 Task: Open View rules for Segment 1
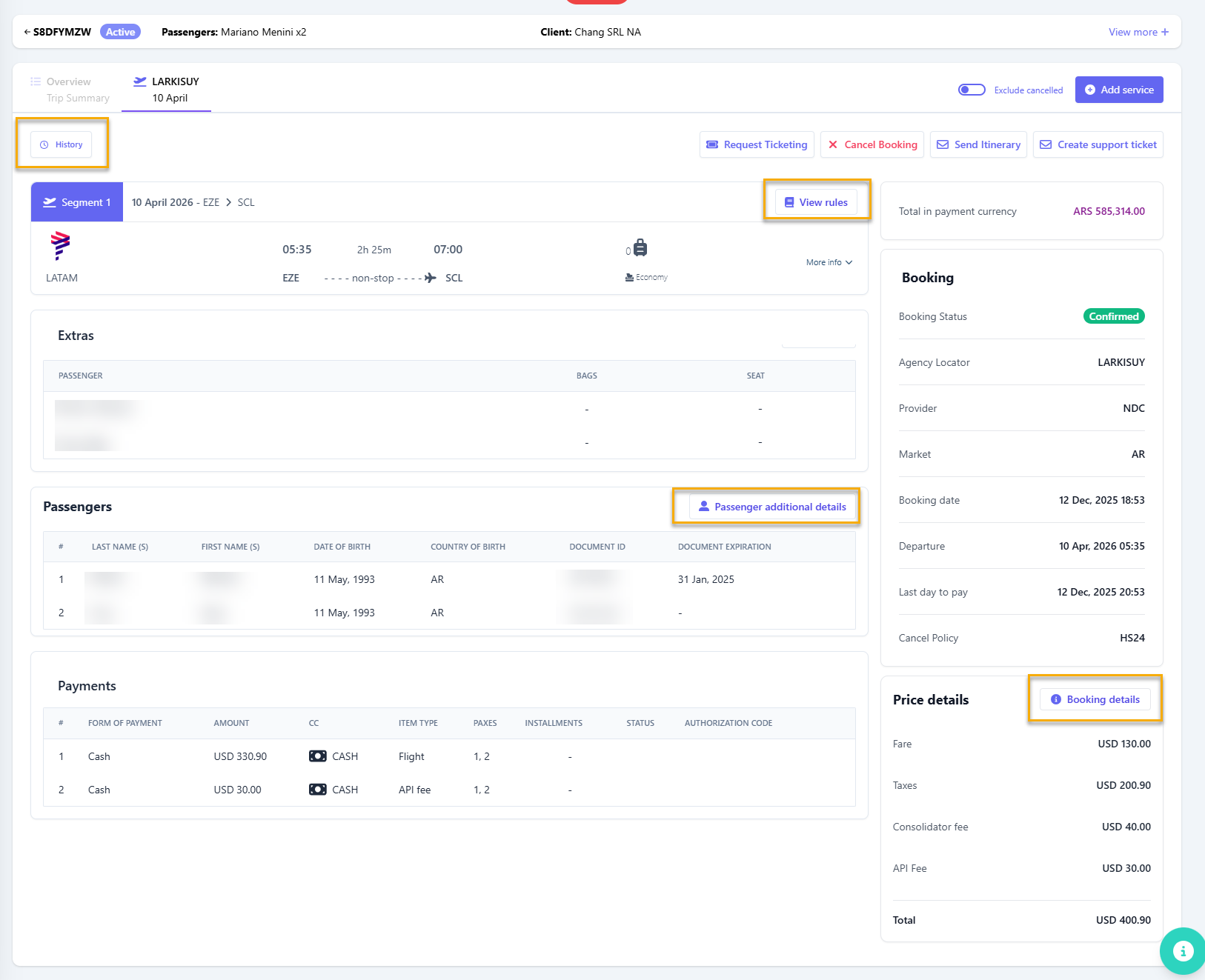pos(816,202)
